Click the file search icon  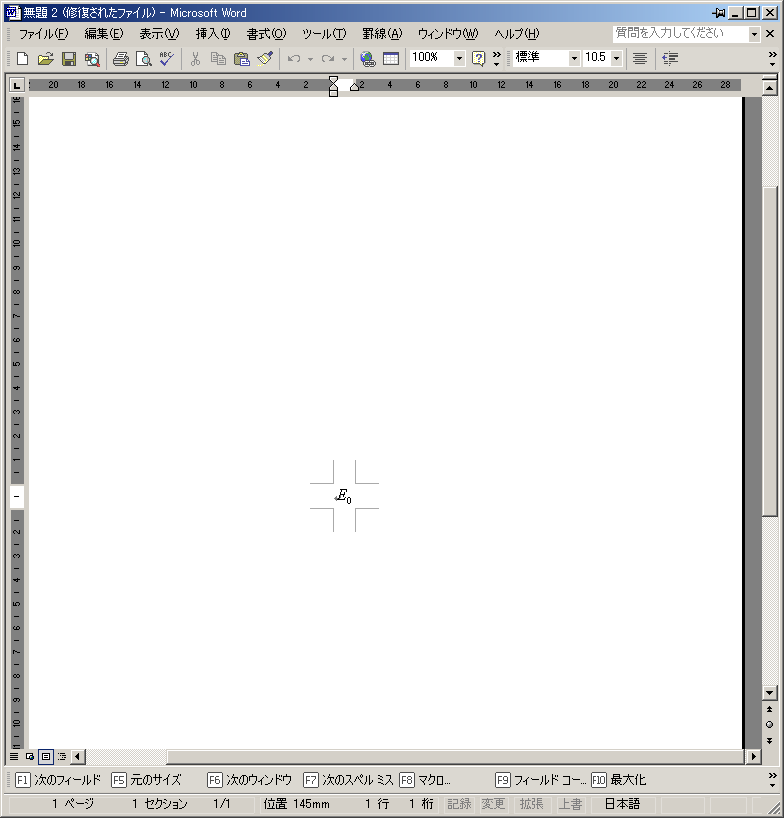click(92, 58)
